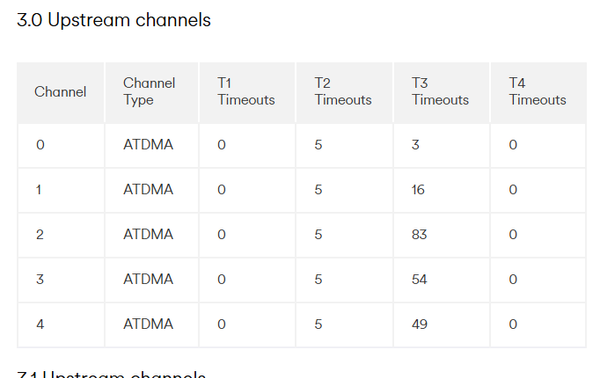Click T2 Timeouts value for channel 1
600x378 pixels.
[318, 189]
